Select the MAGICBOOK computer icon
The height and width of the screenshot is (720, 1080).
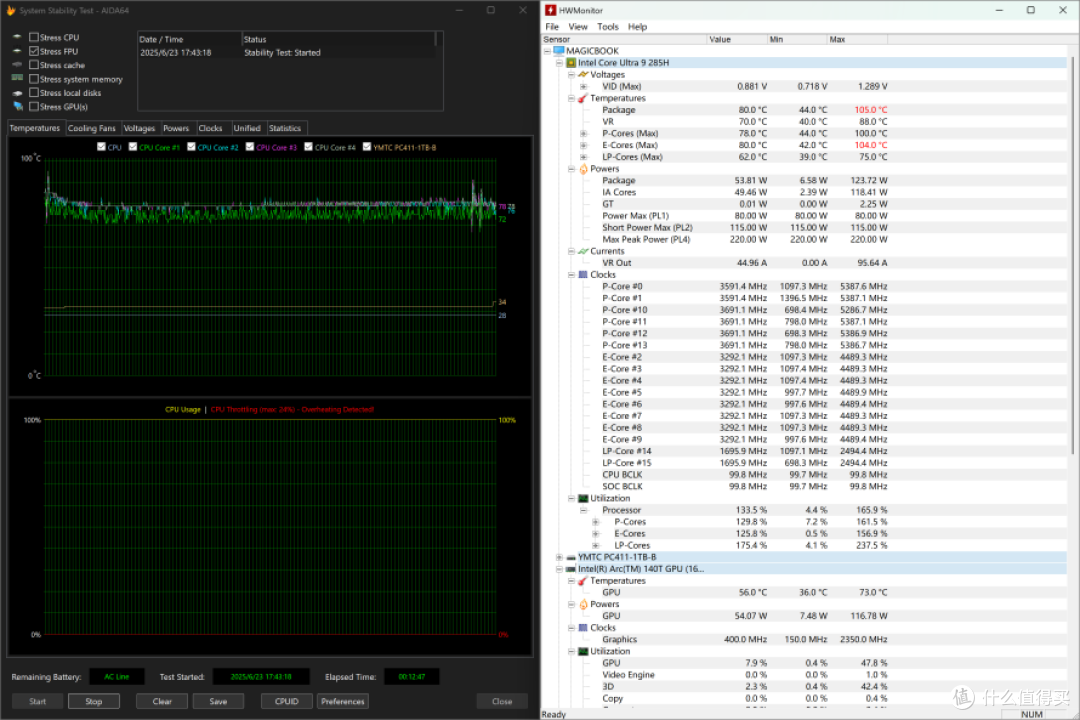pyautogui.click(x=559, y=51)
